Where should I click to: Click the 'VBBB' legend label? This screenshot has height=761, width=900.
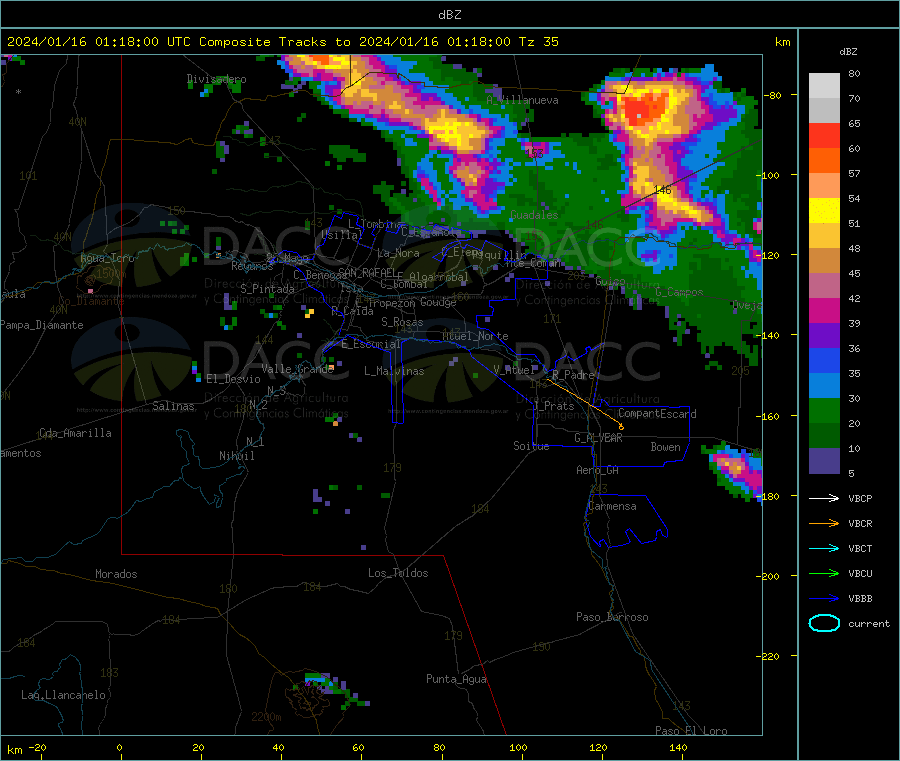pos(860,599)
